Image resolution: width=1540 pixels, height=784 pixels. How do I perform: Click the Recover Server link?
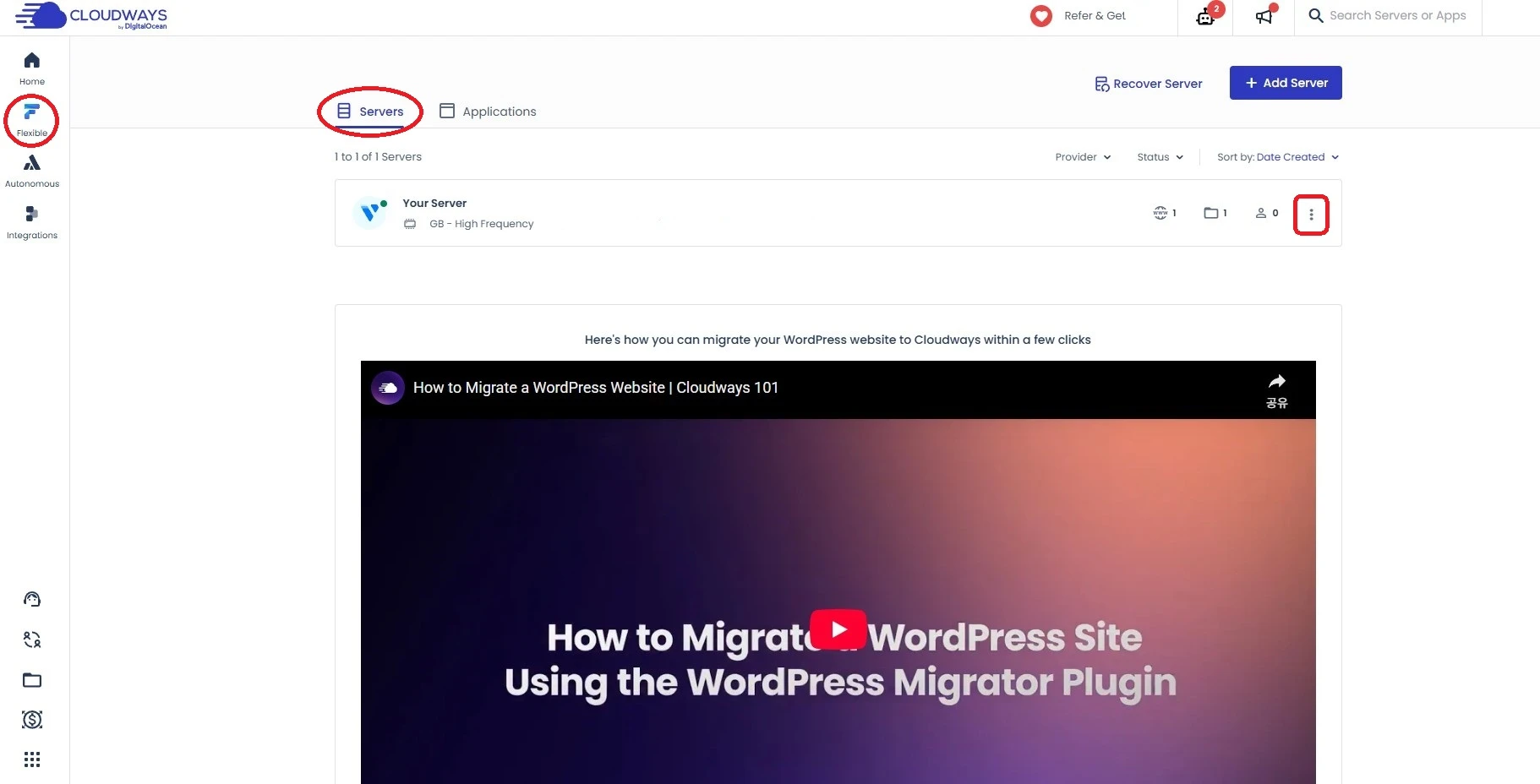(x=1149, y=84)
